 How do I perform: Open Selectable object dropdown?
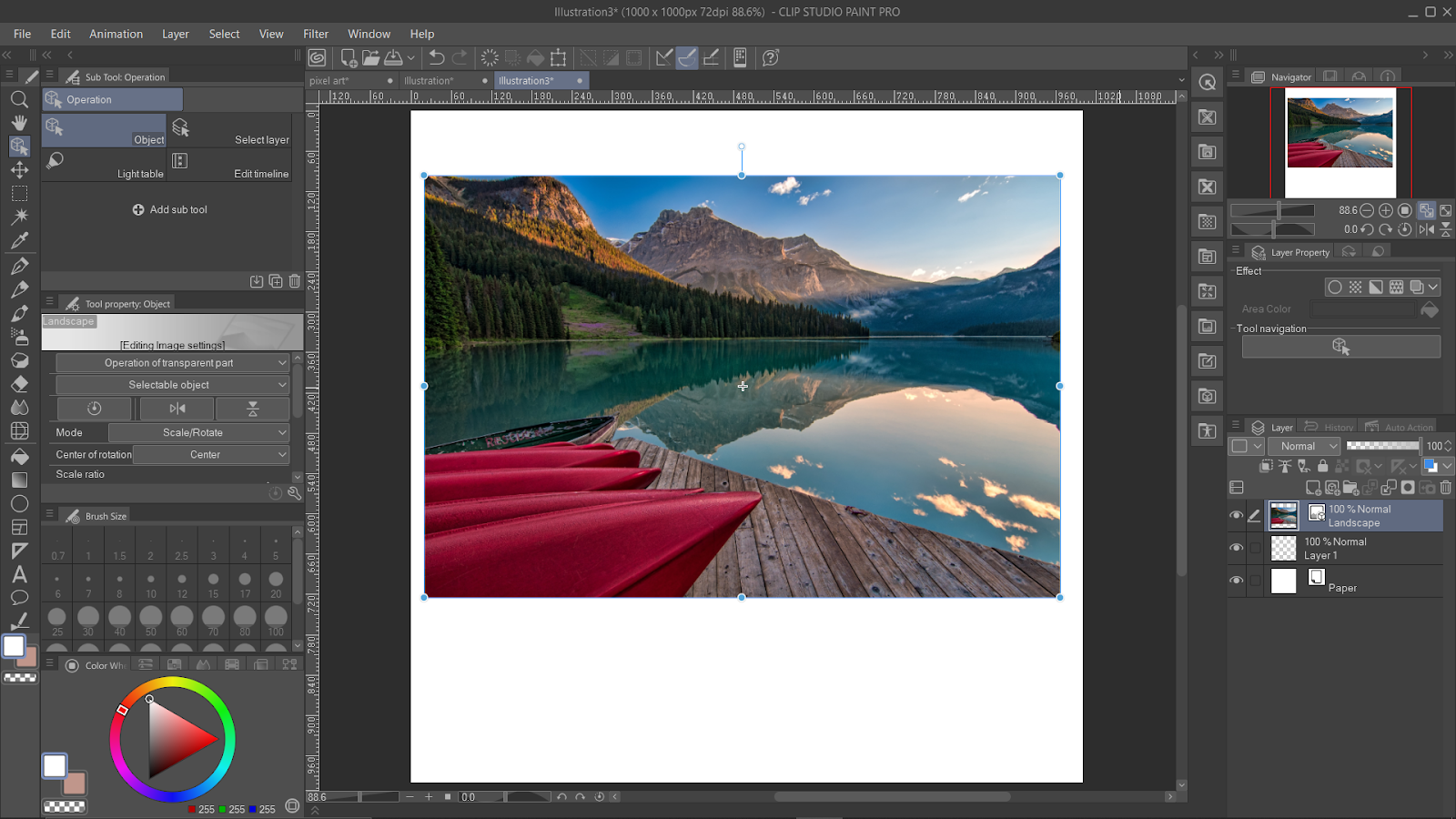point(172,385)
